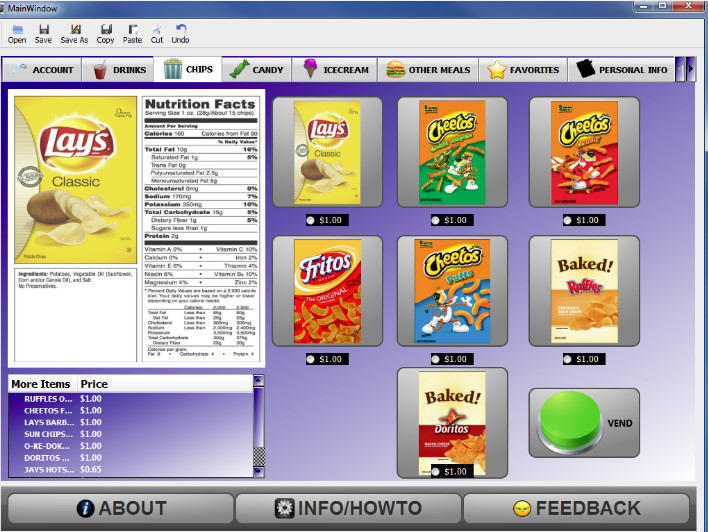Switch to the Other Meals tab

428,70
